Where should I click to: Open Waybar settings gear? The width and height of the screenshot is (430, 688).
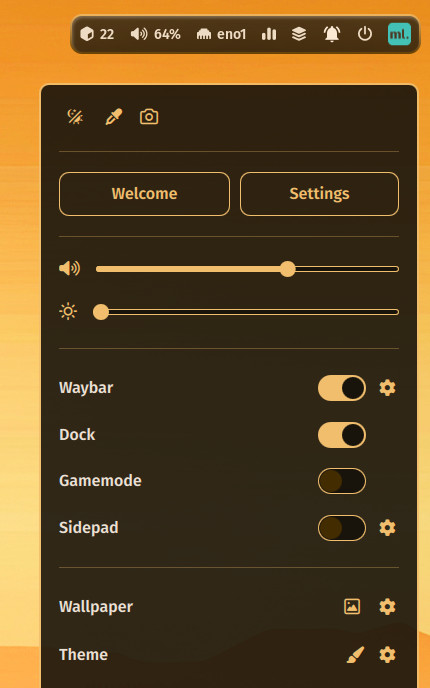[x=387, y=388]
